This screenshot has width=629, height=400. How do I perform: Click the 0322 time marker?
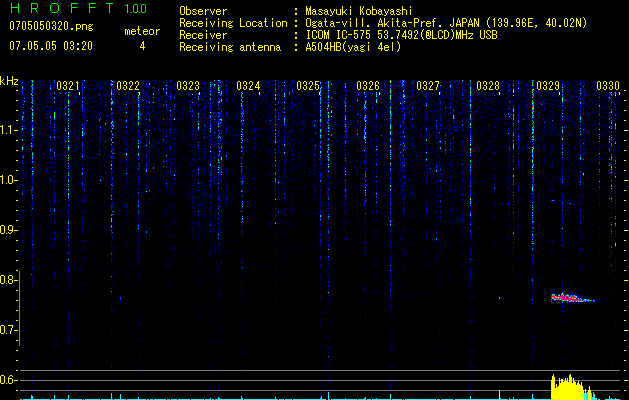tap(128, 86)
